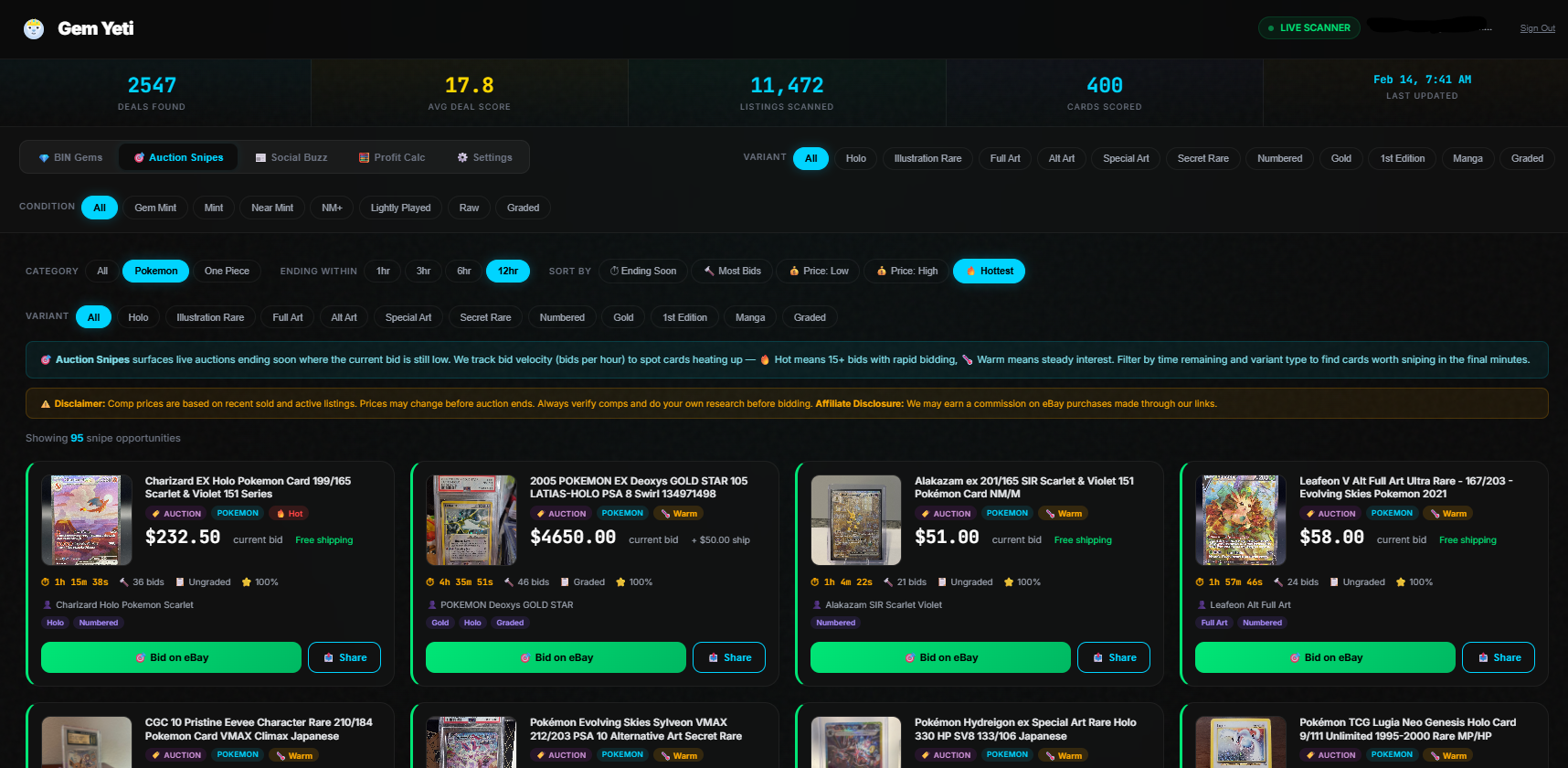The height and width of the screenshot is (768, 1568).
Task: Select Manga in the lower variant filter
Action: tap(750, 317)
